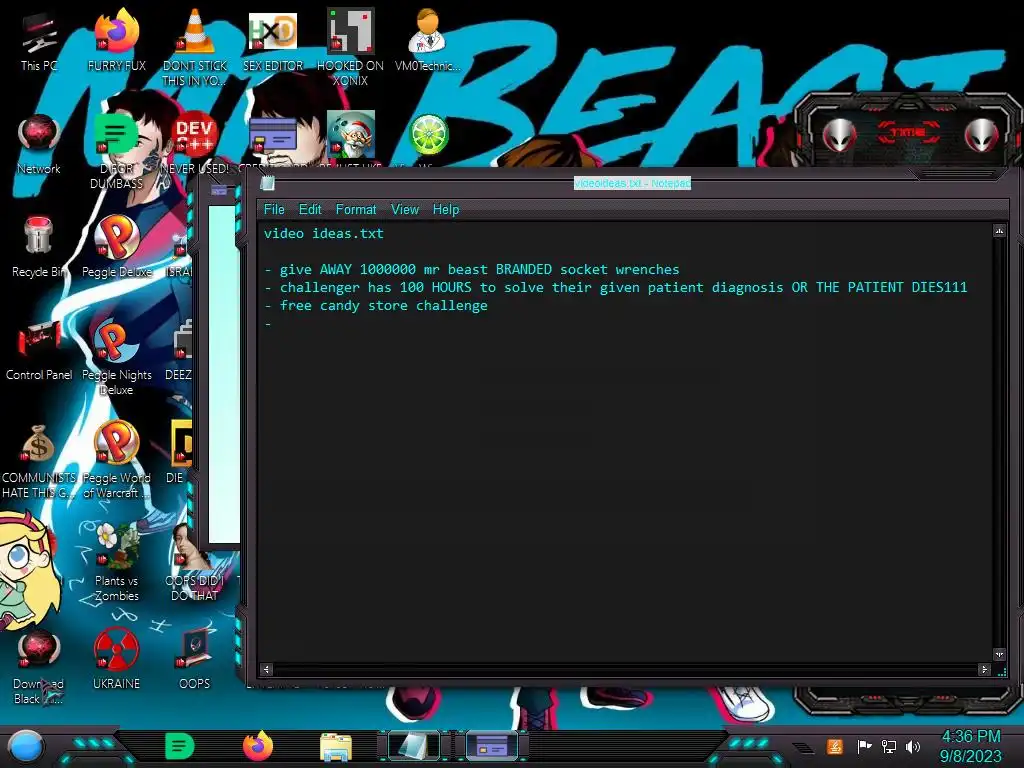Launch Peggle Deluxe shortcut
Viewport: 1024px width, 768px height.
coord(116,247)
